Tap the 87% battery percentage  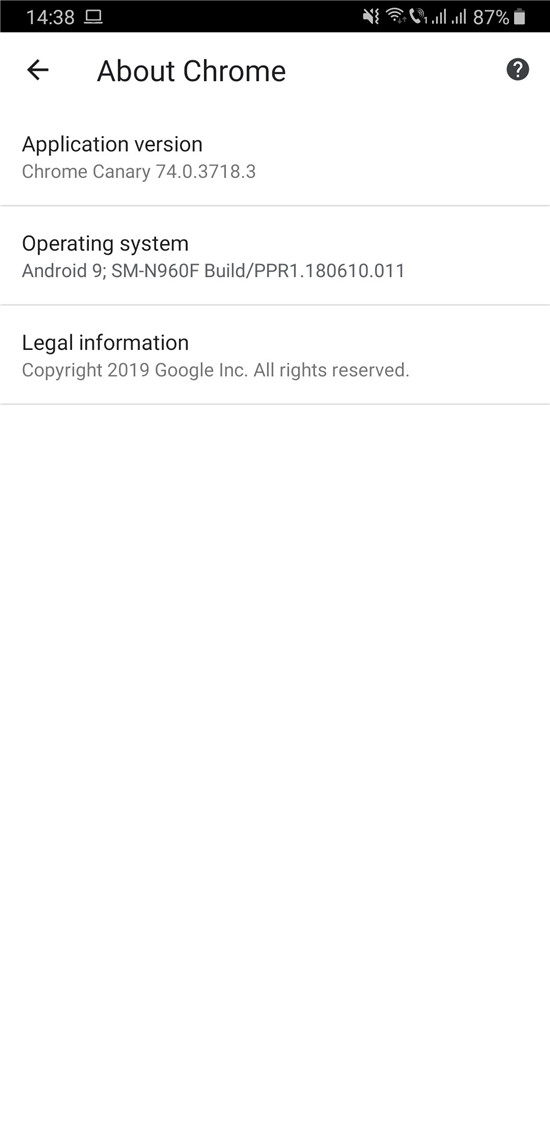pos(491,17)
